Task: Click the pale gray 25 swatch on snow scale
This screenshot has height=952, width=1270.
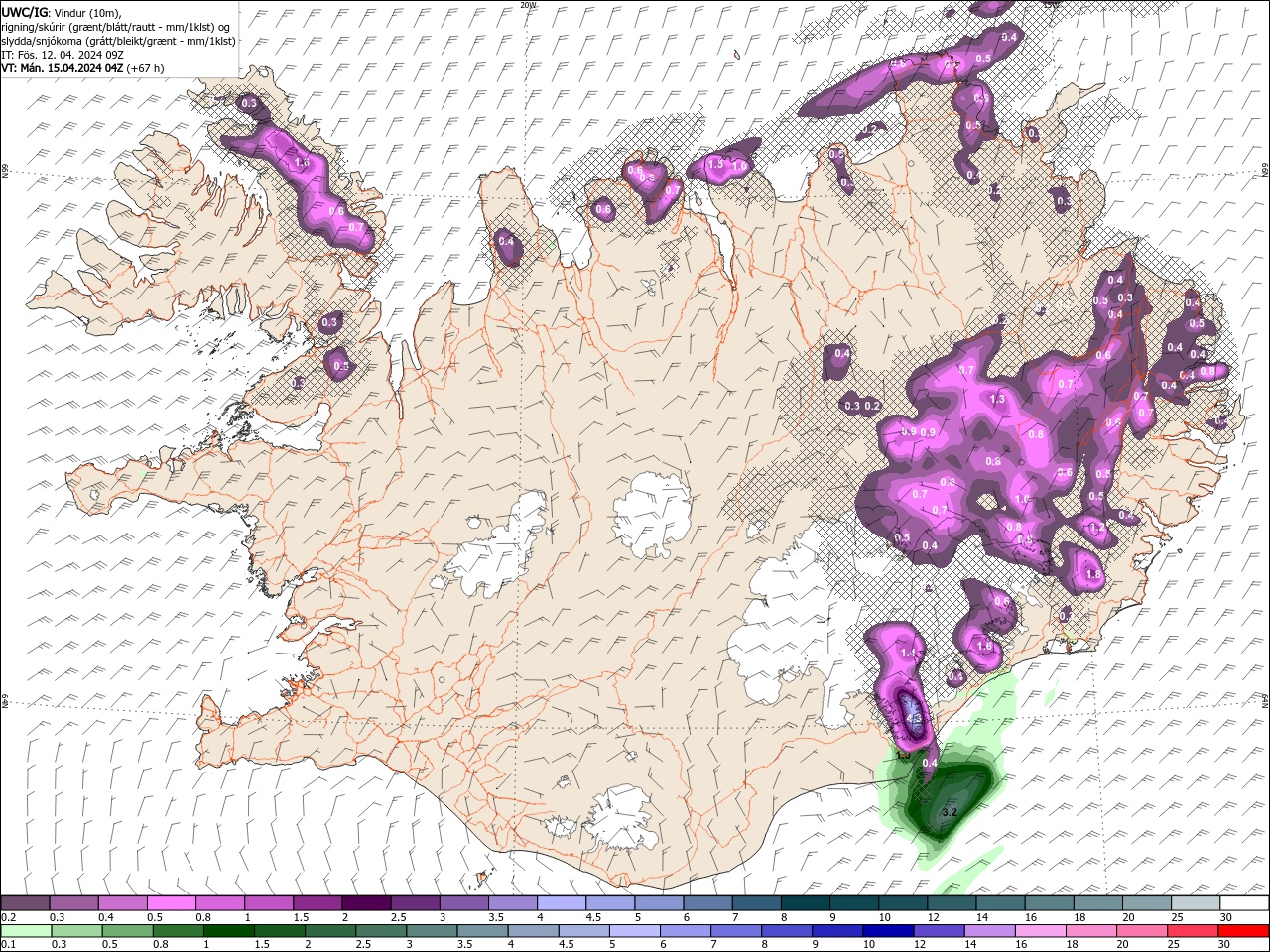Action: pos(1195,903)
